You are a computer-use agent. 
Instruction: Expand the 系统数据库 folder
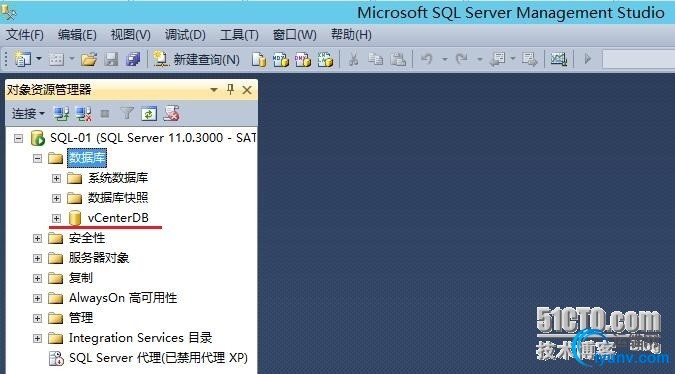click(x=56, y=178)
